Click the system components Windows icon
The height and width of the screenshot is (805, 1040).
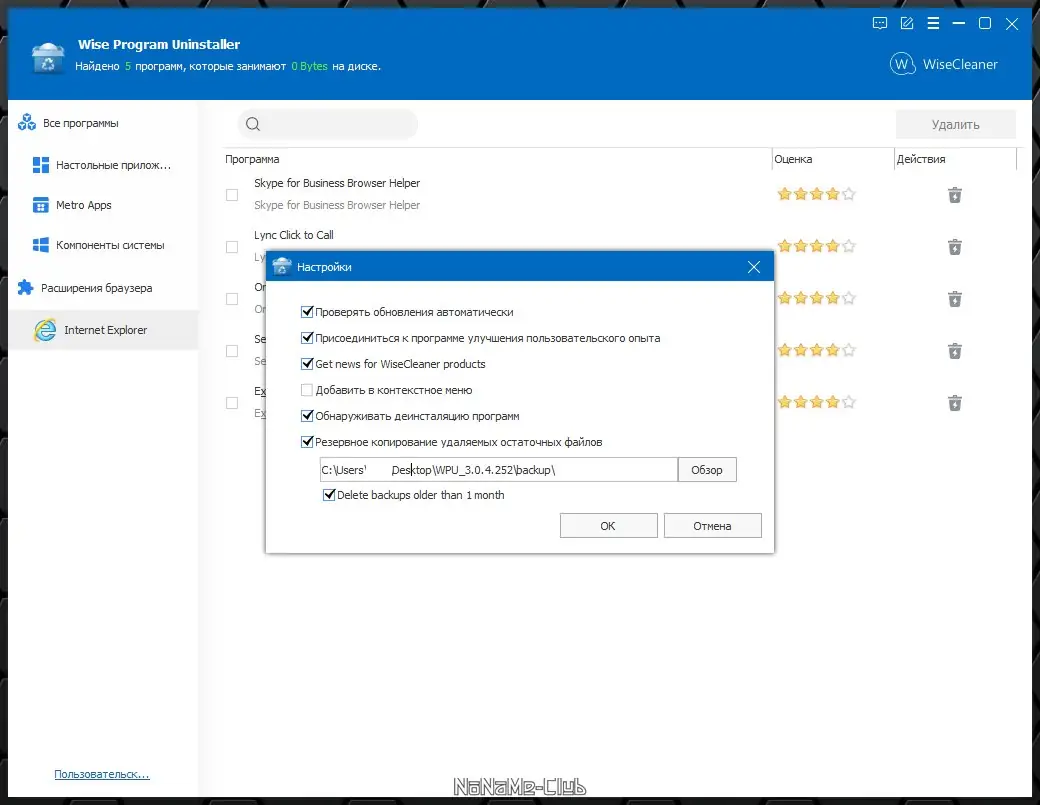[x=40, y=245]
